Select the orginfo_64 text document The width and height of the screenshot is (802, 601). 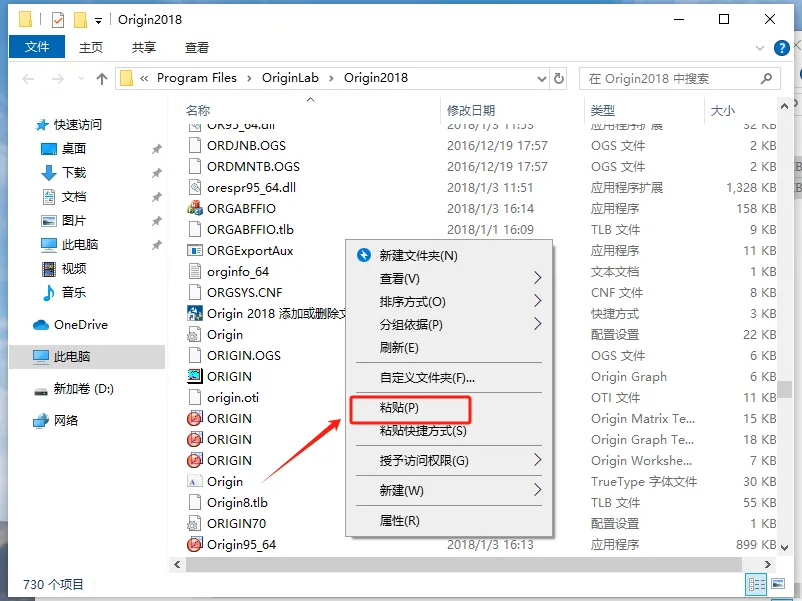point(238,272)
